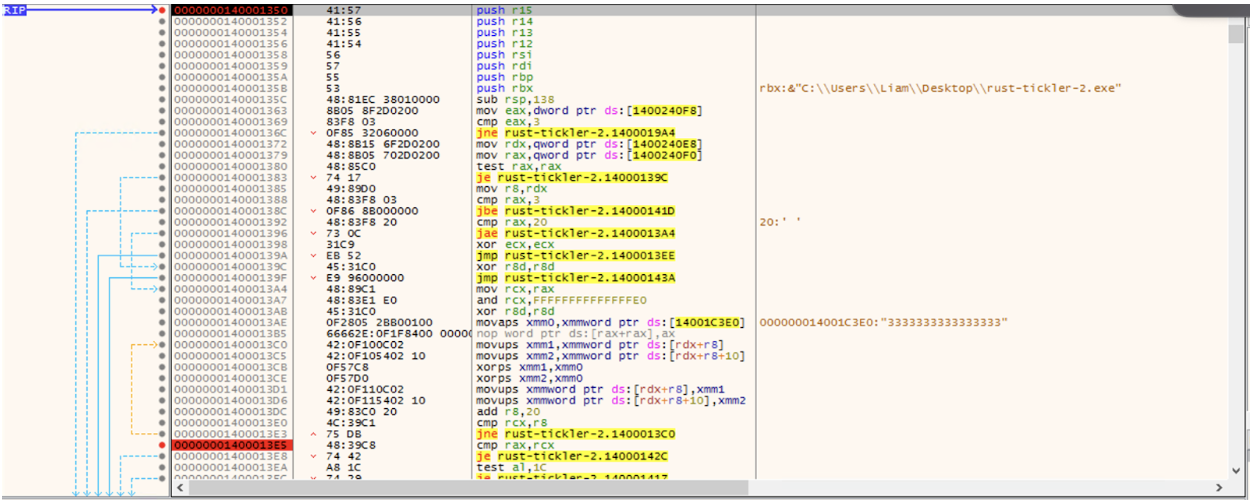The width and height of the screenshot is (1250, 500).
Task: Click opcode bytes 'E9 96000000'
Action: 365,279
